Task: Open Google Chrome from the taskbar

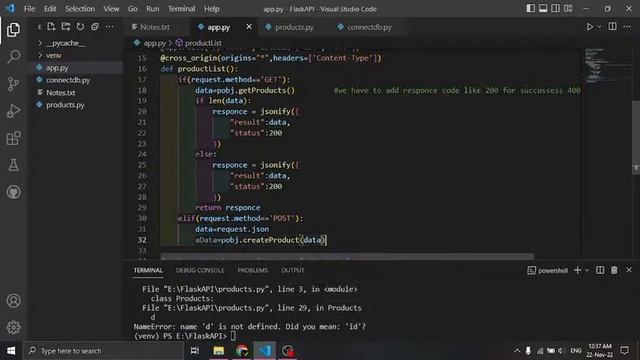Action: click(x=242, y=351)
